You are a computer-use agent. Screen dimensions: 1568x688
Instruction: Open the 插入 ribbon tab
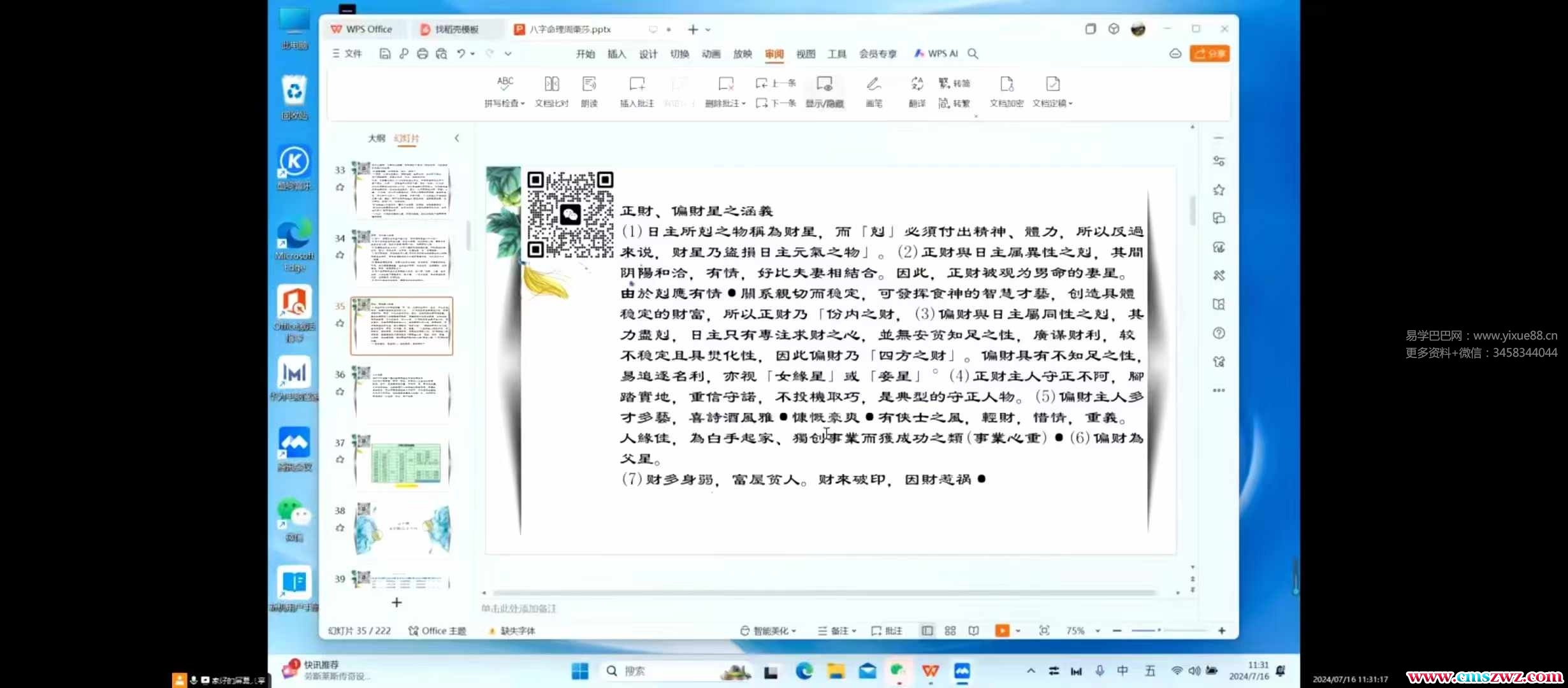[616, 54]
